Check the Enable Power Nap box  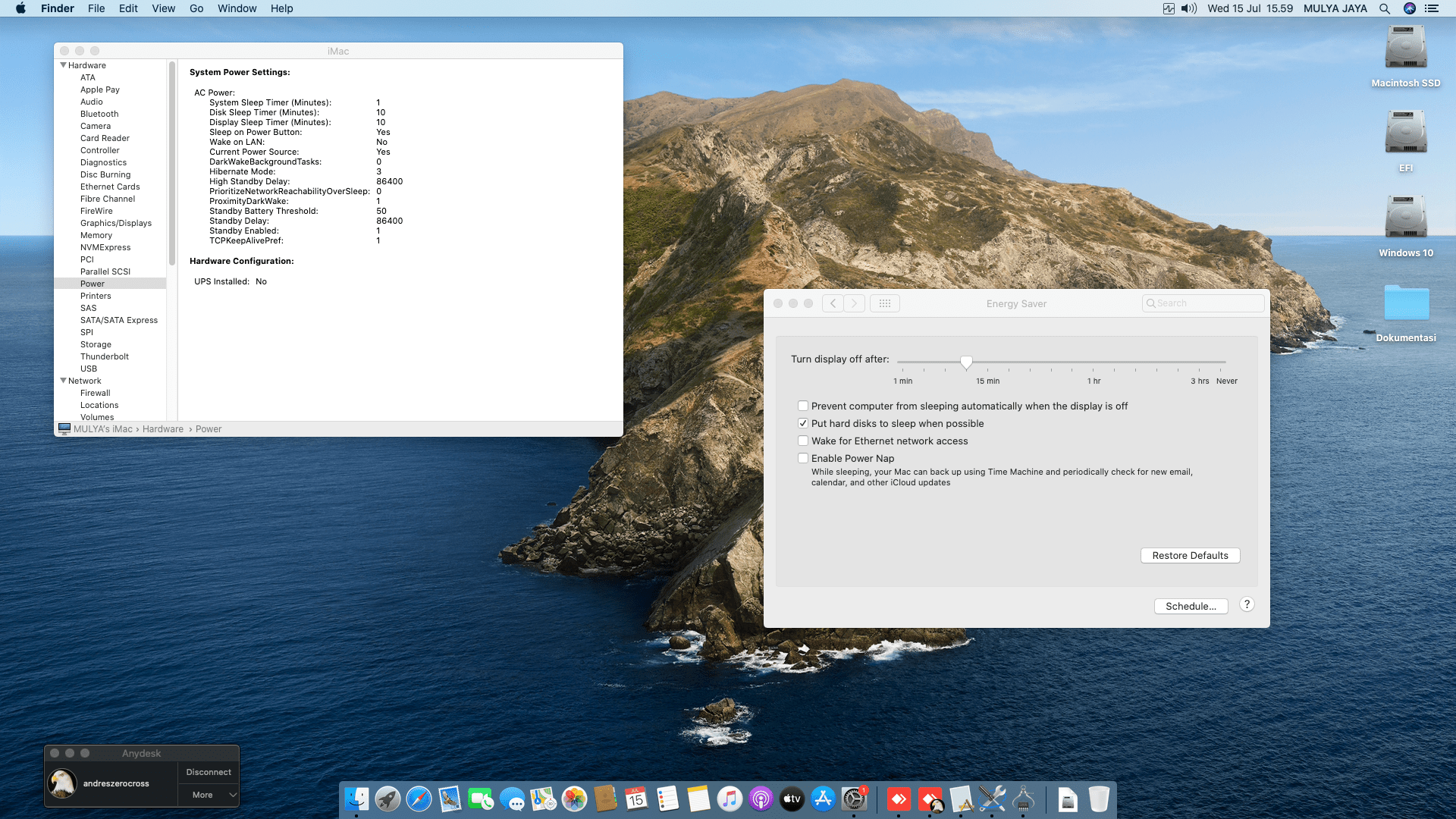[x=803, y=458]
